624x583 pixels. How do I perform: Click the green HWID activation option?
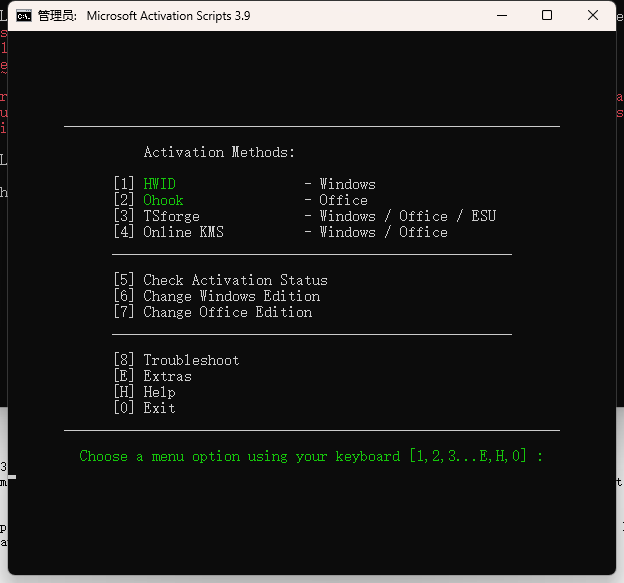[159, 184]
